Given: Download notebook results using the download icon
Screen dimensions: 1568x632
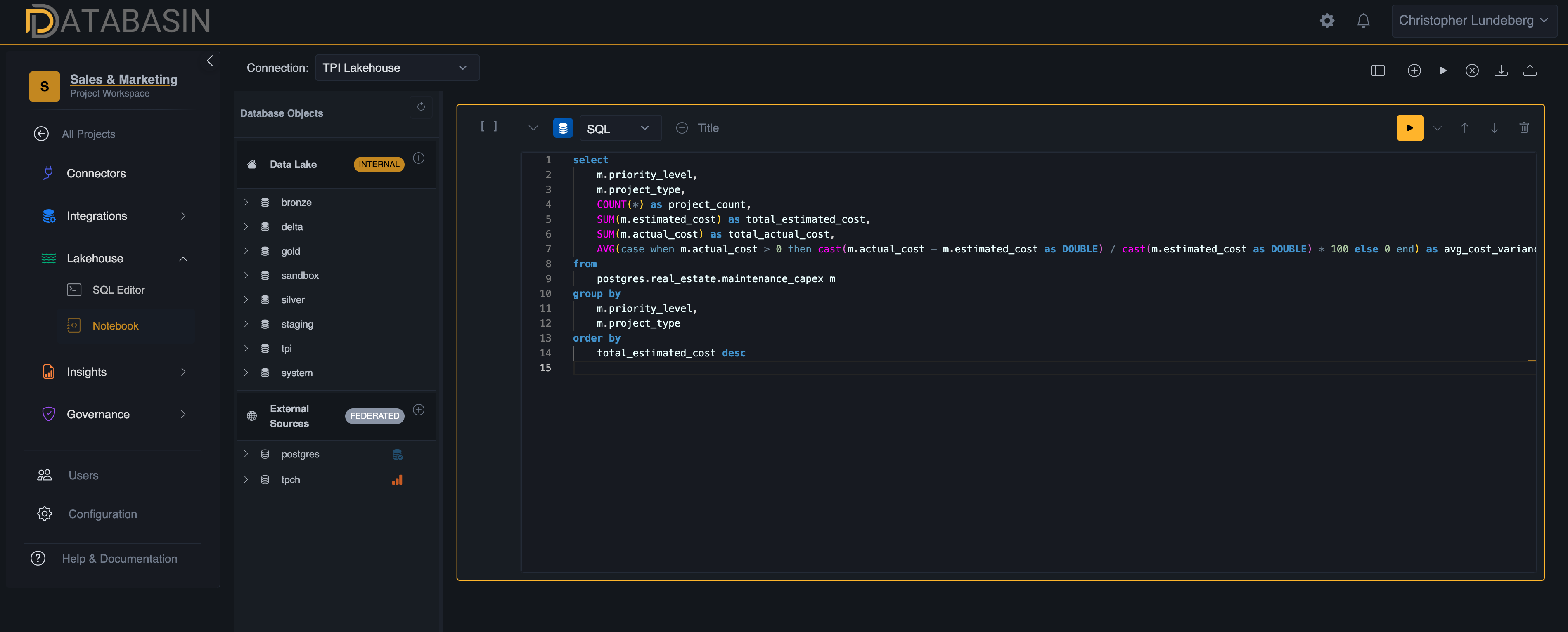Looking at the screenshot, I should tap(1501, 71).
